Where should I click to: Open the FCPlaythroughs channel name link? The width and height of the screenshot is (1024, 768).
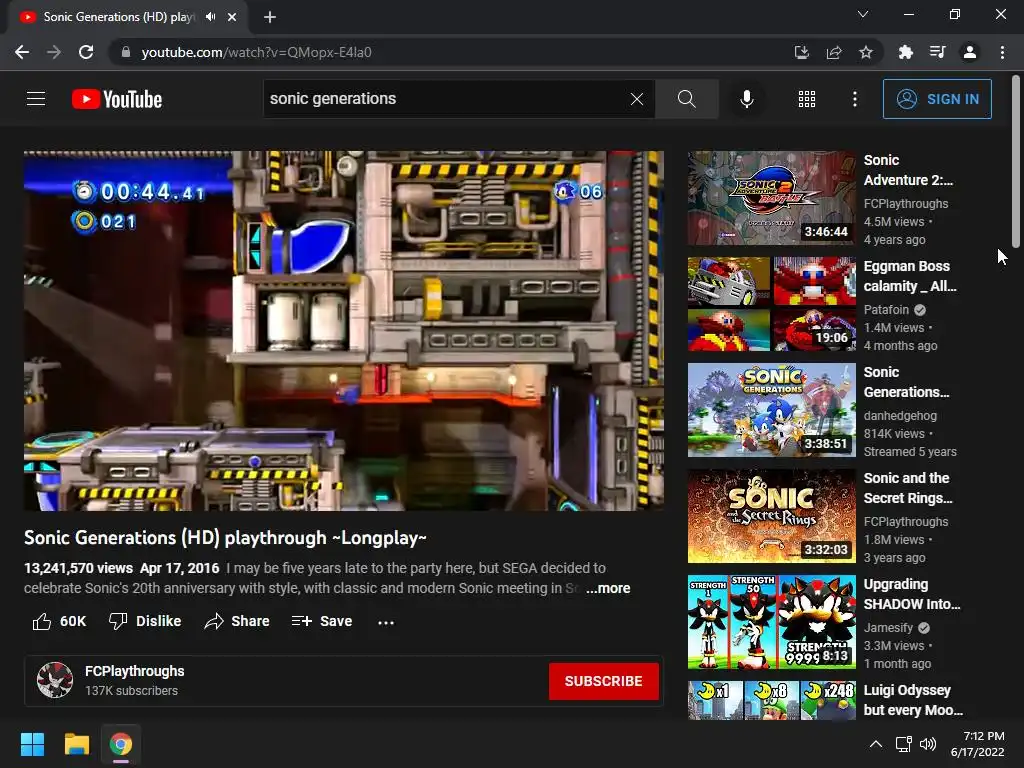point(135,671)
